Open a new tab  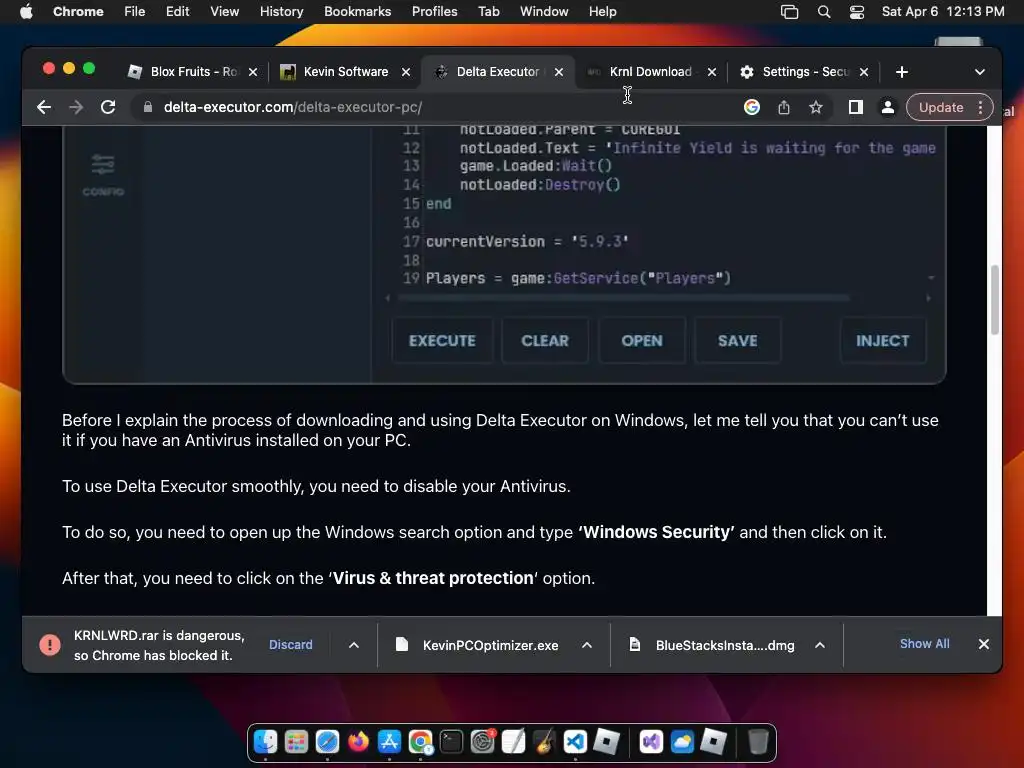point(902,72)
